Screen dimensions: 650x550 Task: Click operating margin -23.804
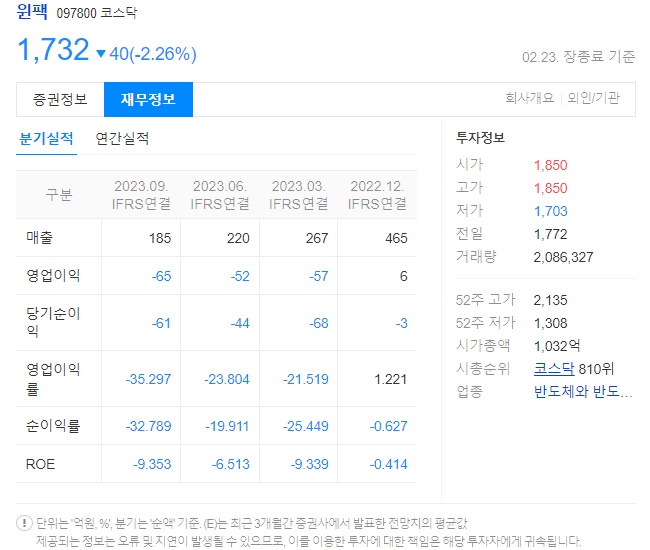(x=227, y=379)
